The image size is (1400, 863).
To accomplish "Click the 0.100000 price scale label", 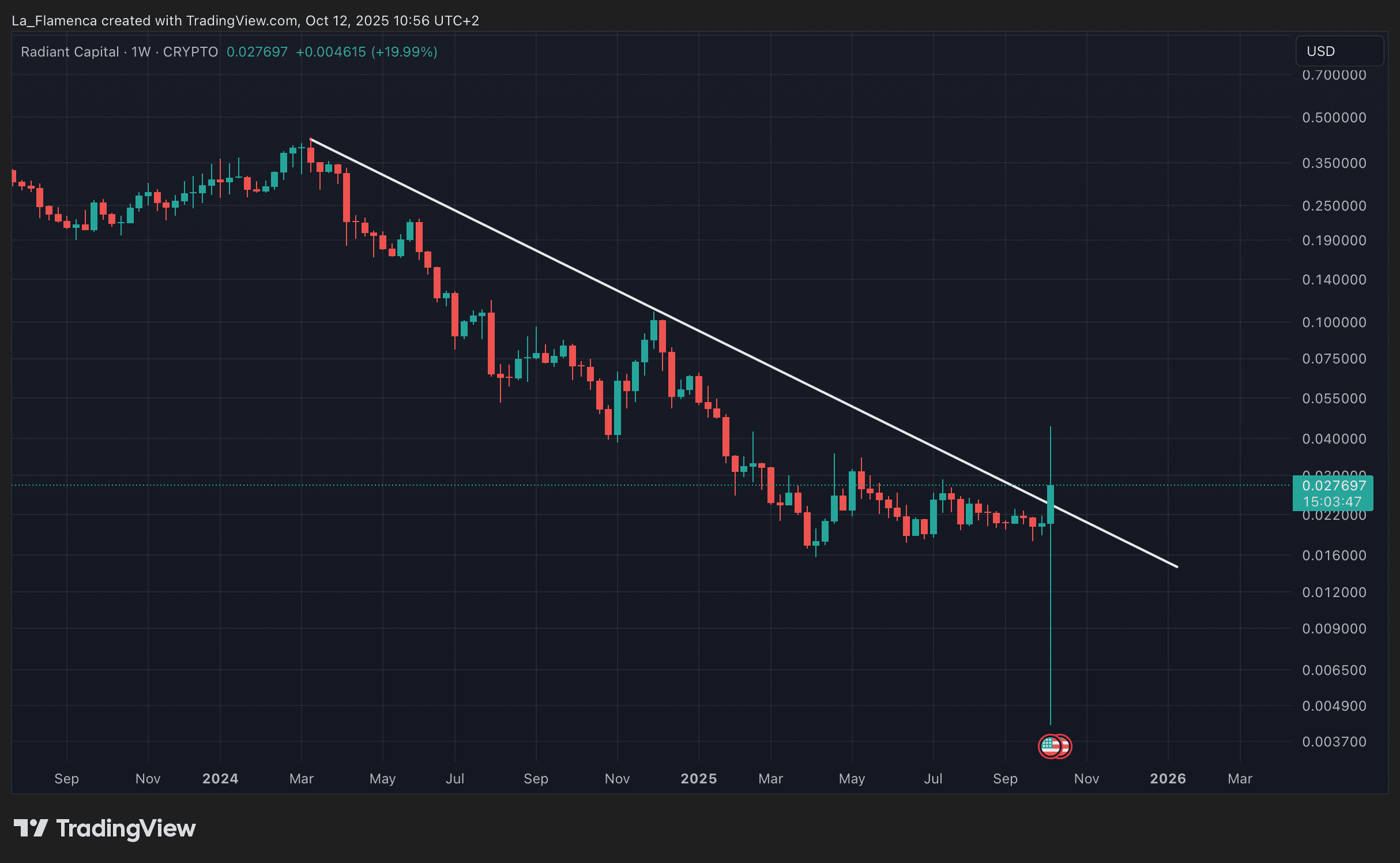I will pyautogui.click(x=1334, y=322).
